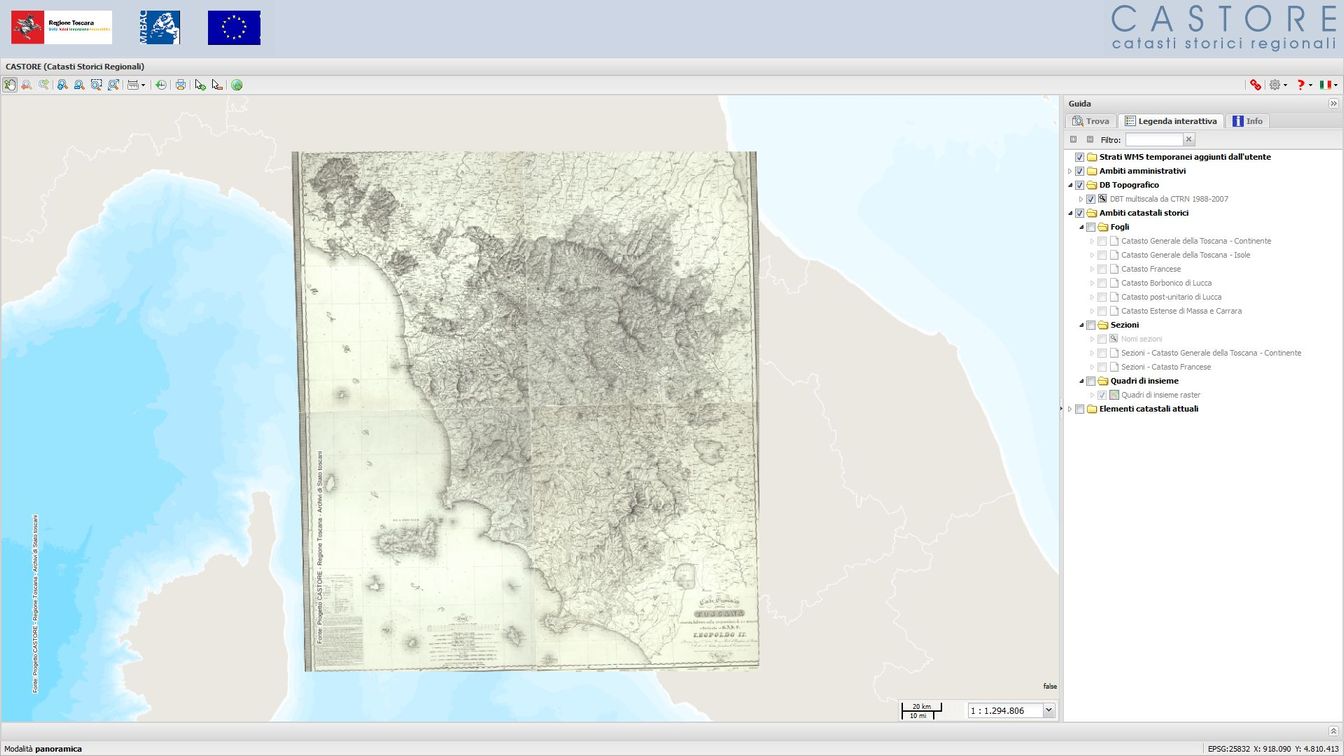
Task: Open the Italian flag language menu
Action: [x=1328, y=85]
